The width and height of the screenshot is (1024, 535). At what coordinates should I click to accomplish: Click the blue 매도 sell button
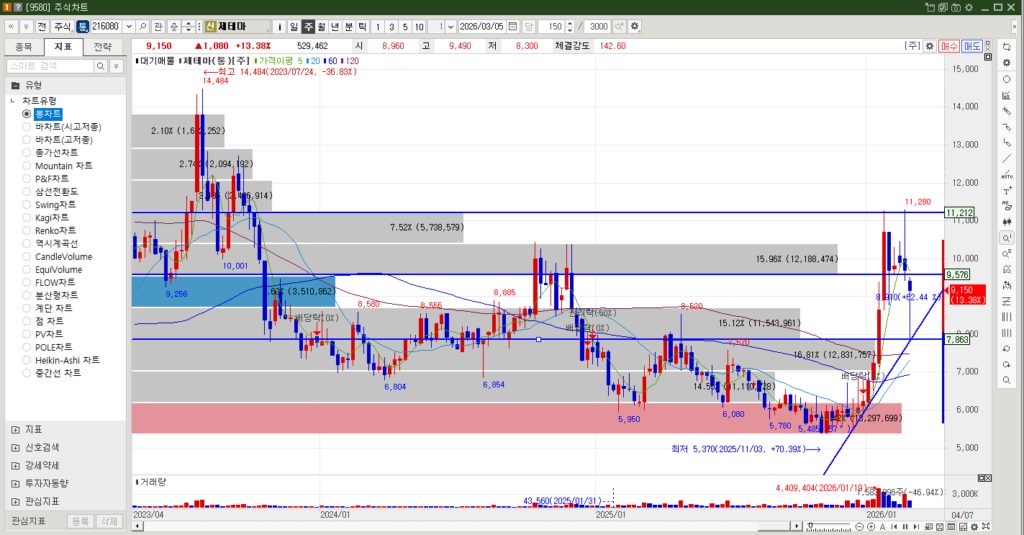[972, 46]
